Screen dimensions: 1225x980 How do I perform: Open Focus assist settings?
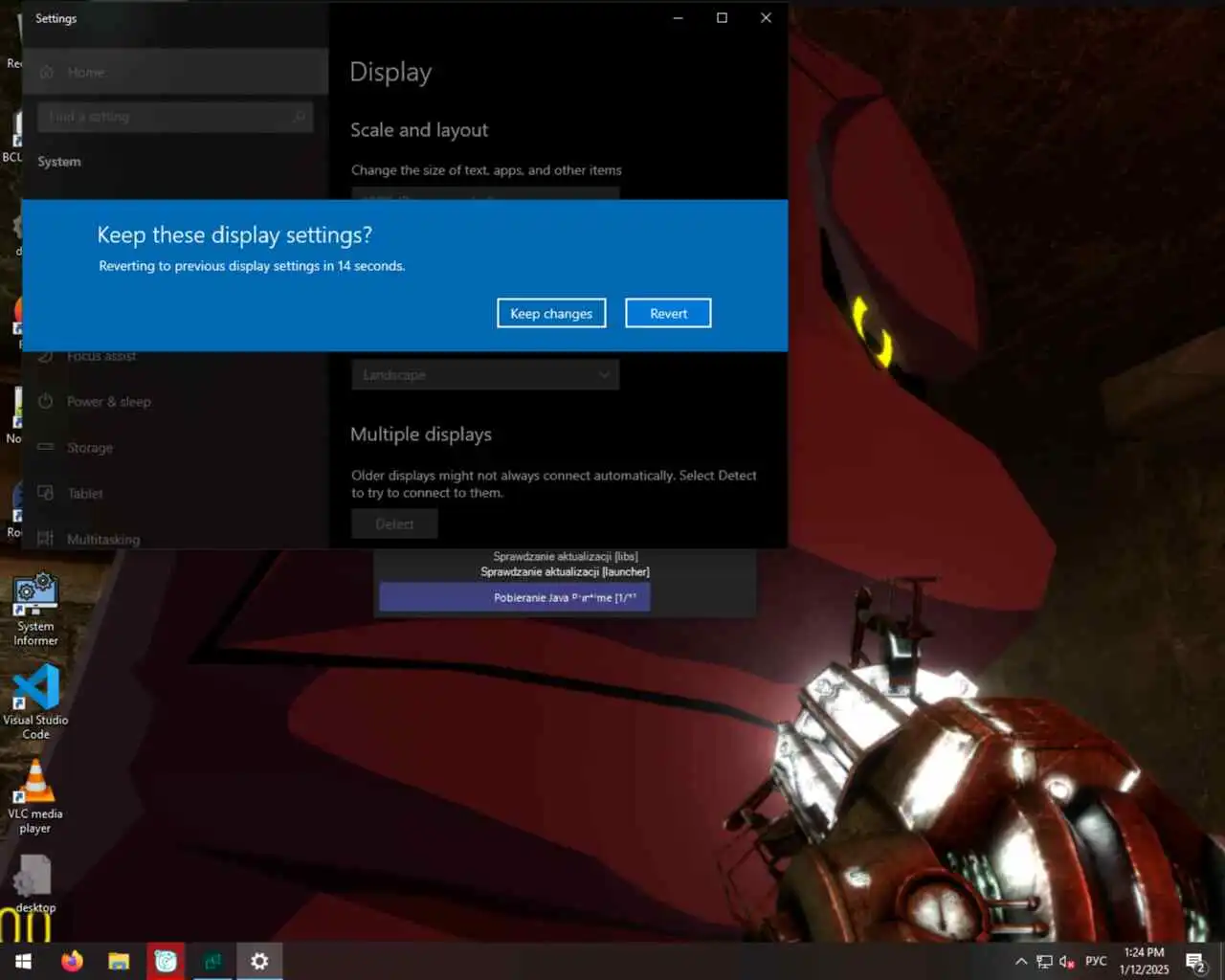[175, 356]
